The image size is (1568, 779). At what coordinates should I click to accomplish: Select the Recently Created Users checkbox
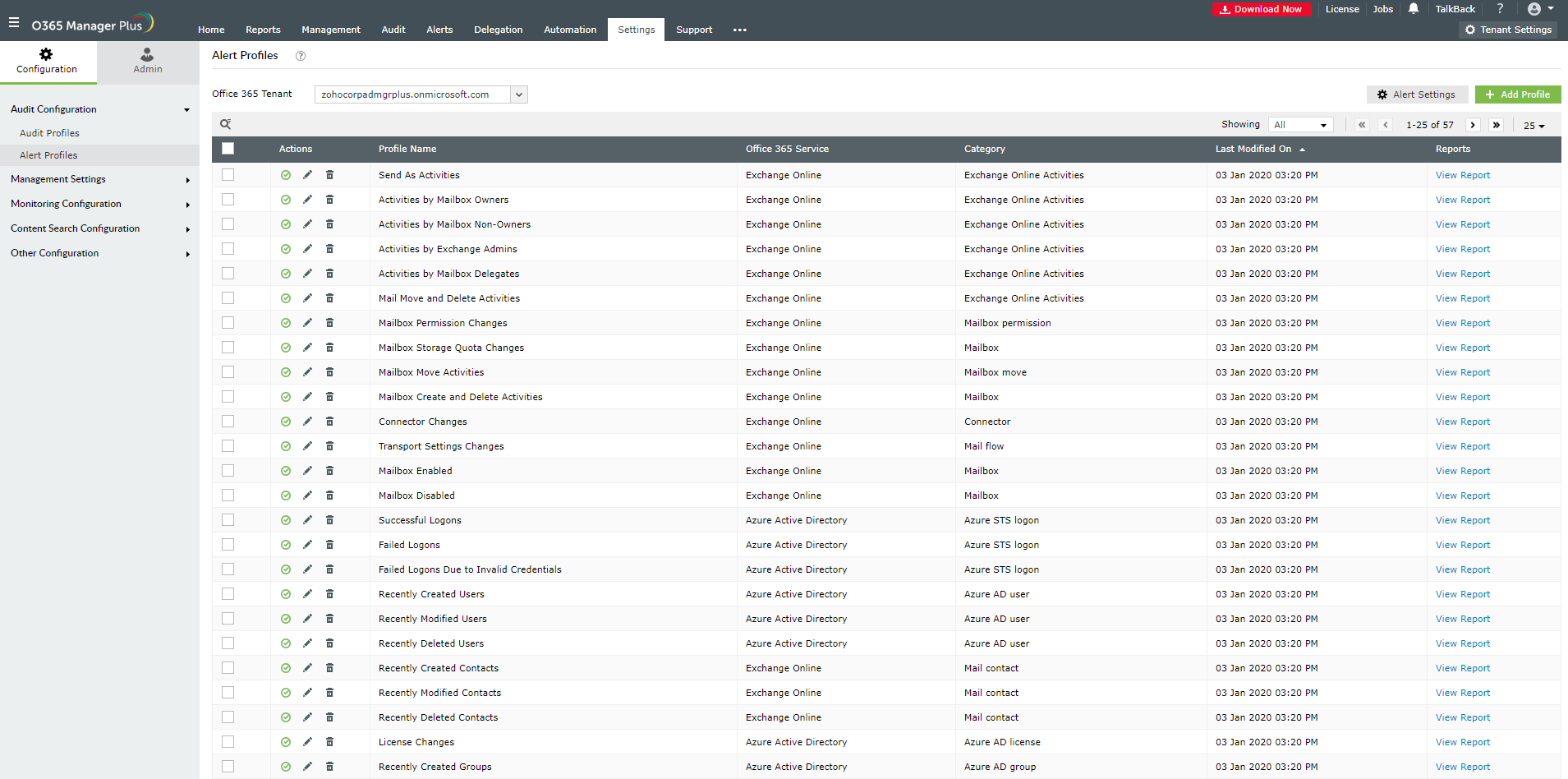228,594
